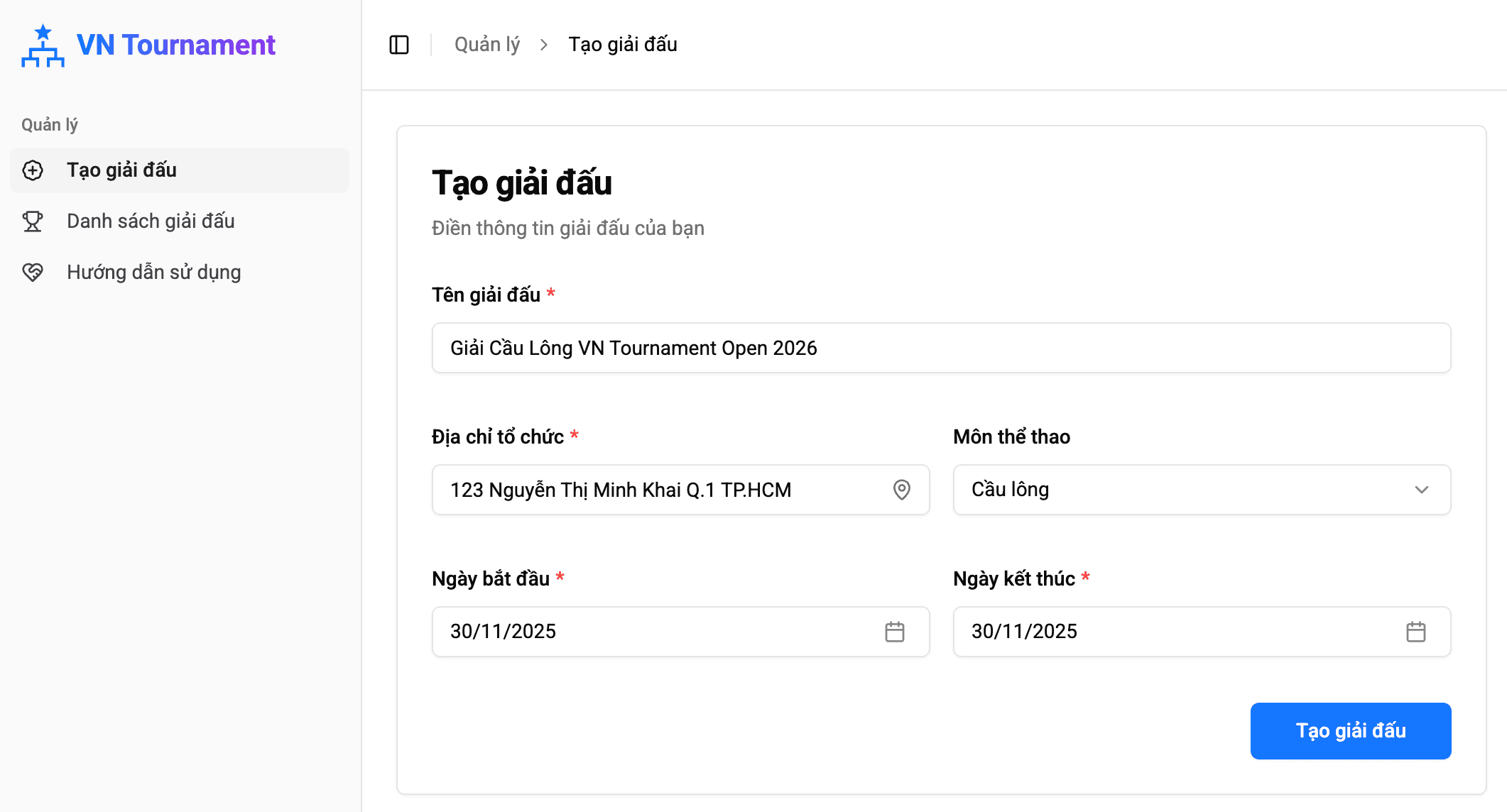Focus the Địa chỉ tổ chức address input
This screenshot has width=1507, height=812.
point(680,490)
